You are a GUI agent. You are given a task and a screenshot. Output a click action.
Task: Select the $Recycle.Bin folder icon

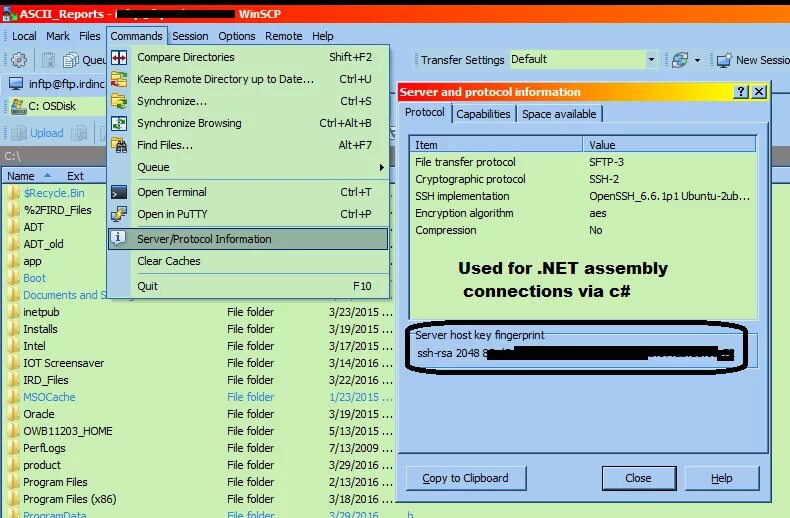(x=14, y=193)
